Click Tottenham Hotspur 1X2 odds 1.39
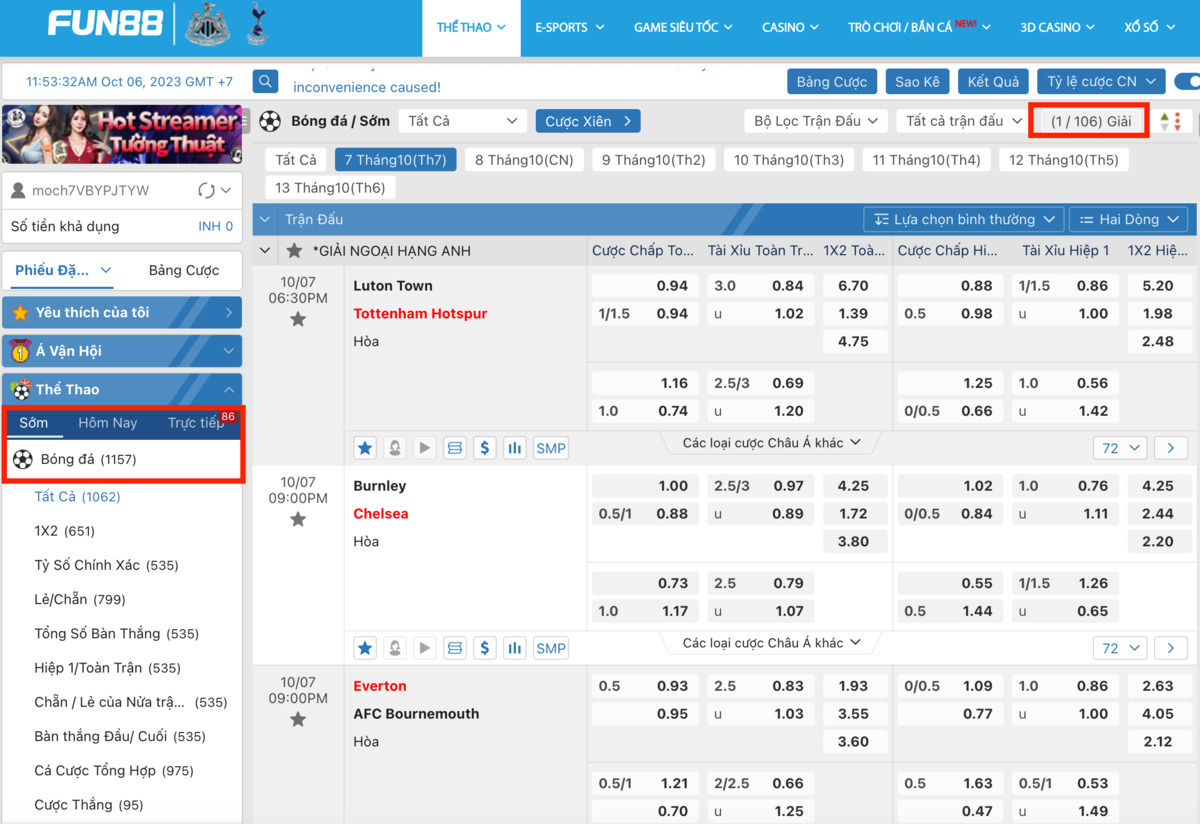This screenshot has width=1200, height=824. 853,314
